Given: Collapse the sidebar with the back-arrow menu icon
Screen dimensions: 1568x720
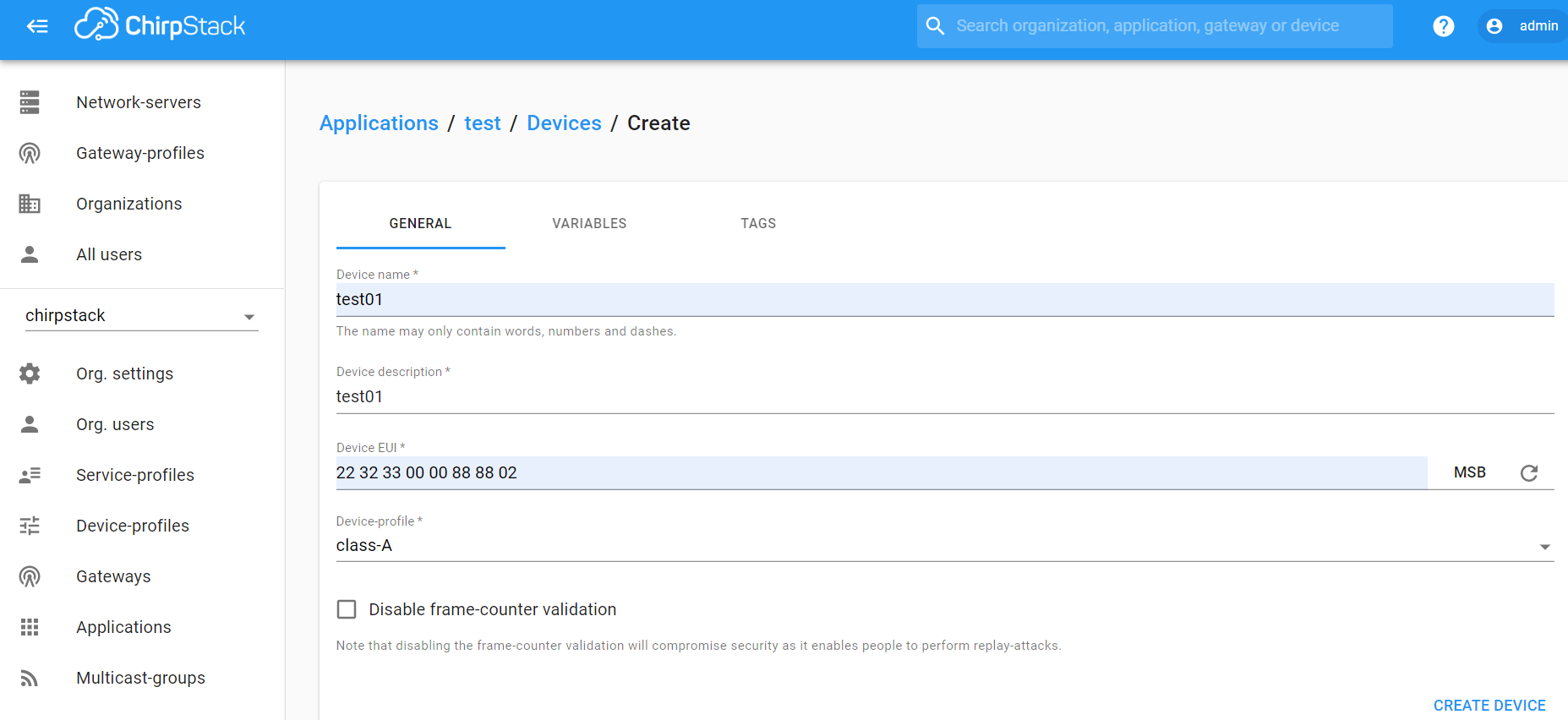Looking at the screenshot, I should coord(37,26).
